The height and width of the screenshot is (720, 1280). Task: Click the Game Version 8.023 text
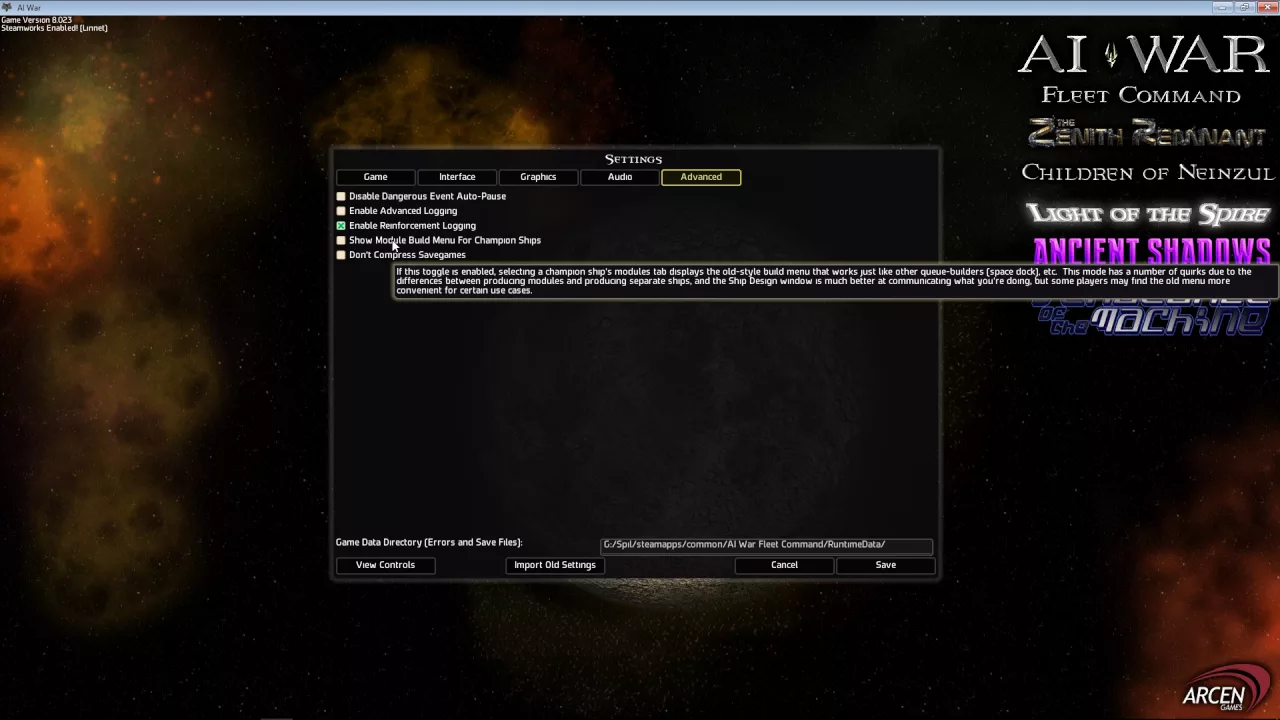click(37, 20)
